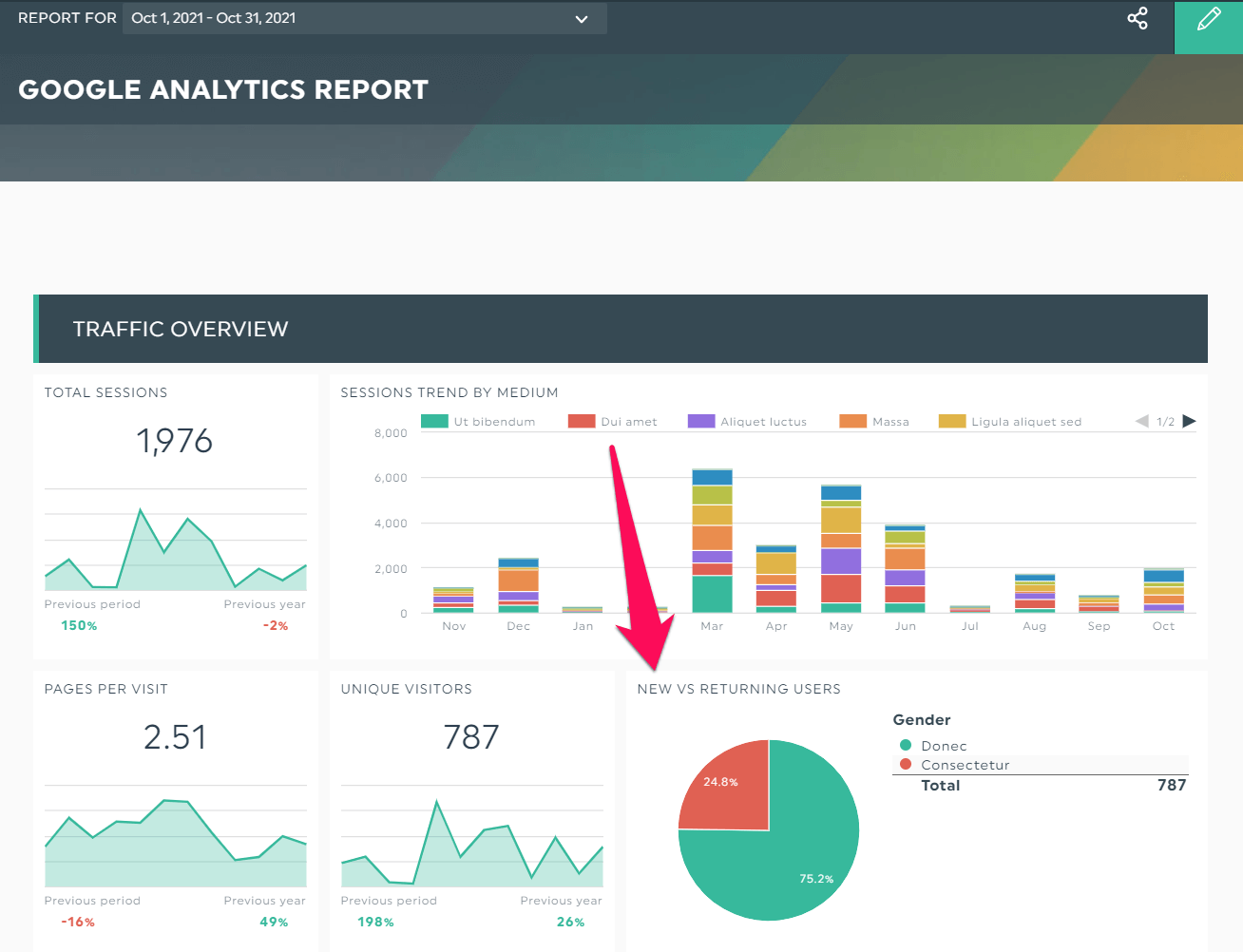Click the 75.2% teal pie slice
1243x952 pixels.
click(x=789, y=855)
